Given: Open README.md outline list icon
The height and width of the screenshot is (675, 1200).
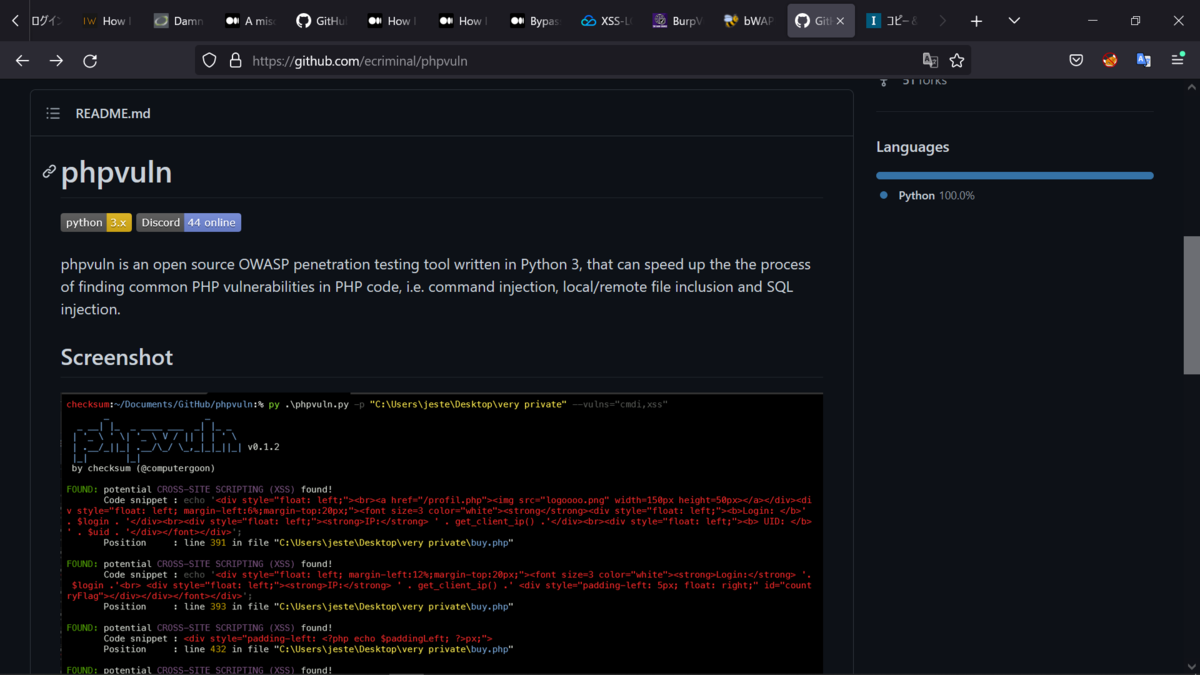Looking at the screenshot, I should [x=53, y=114].
